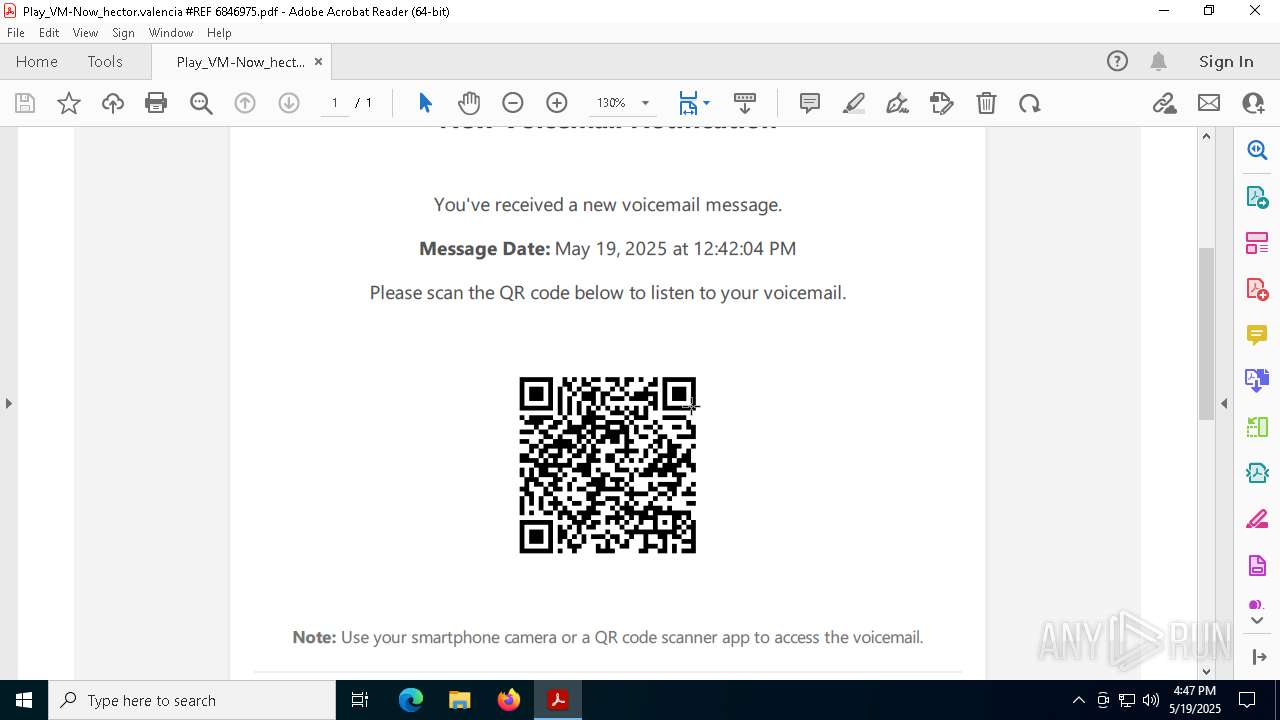
Task: Close the Play_VM-Now_hect... document tab
Action: pyautogui.click(x=318, y=61)
